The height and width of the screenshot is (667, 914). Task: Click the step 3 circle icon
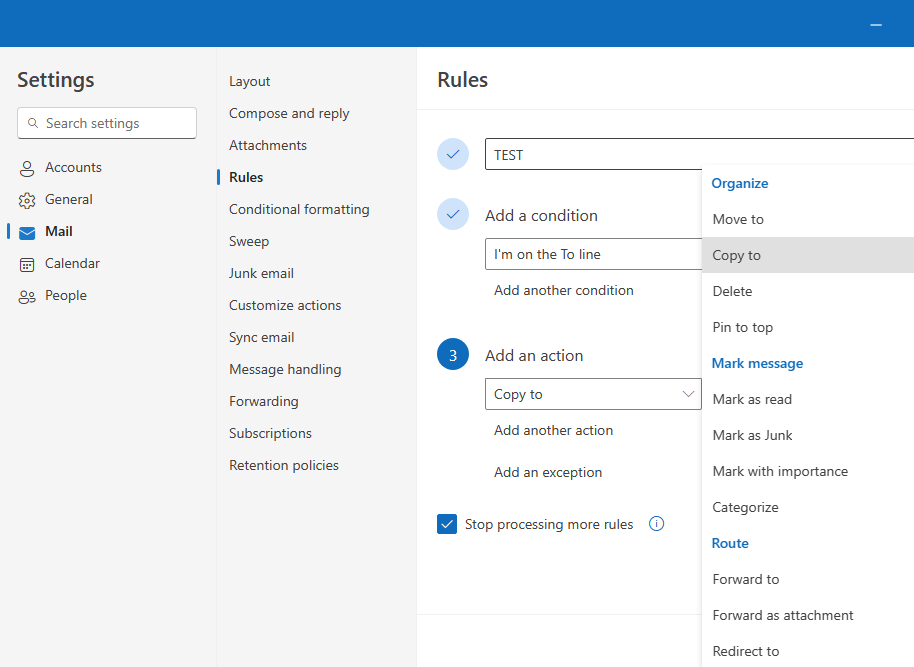pyautogui.click(x=453, y=354)
